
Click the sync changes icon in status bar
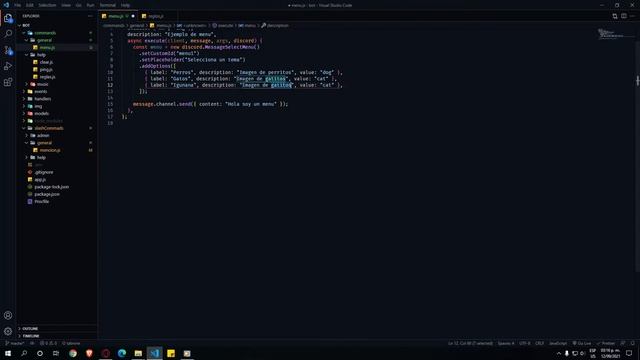coord(32,343)
